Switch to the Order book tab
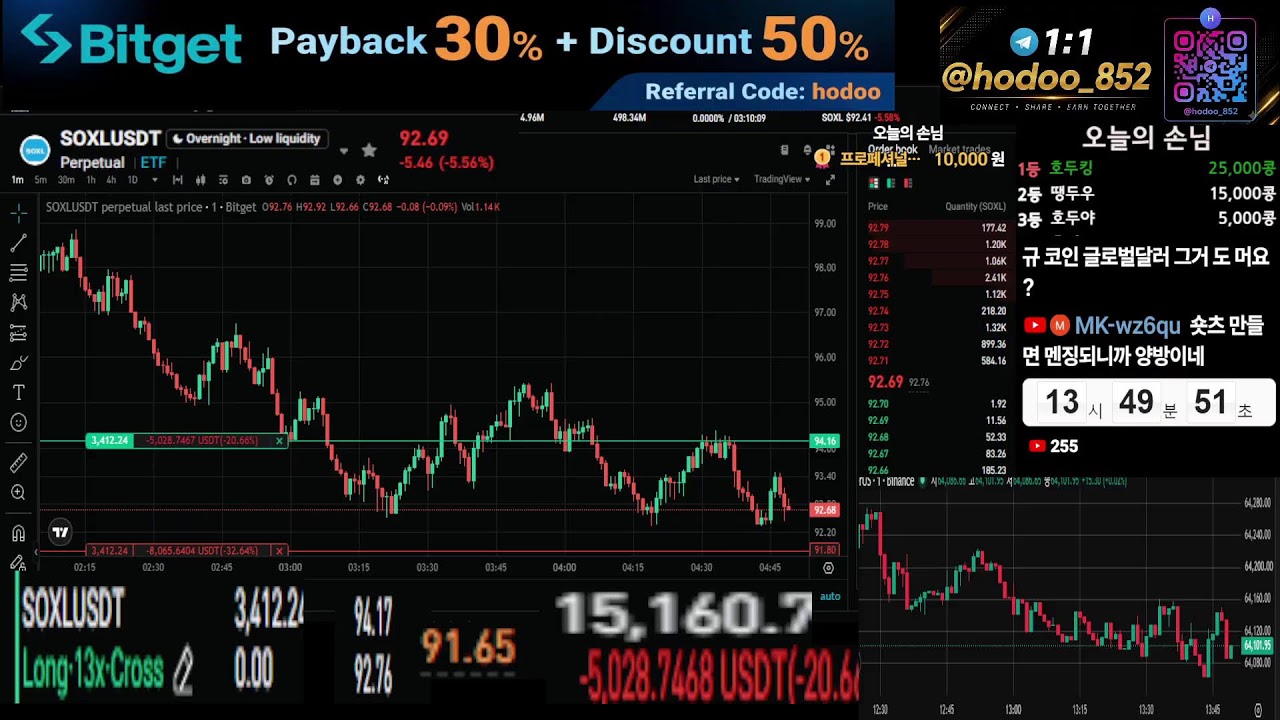 coord(892,149)
